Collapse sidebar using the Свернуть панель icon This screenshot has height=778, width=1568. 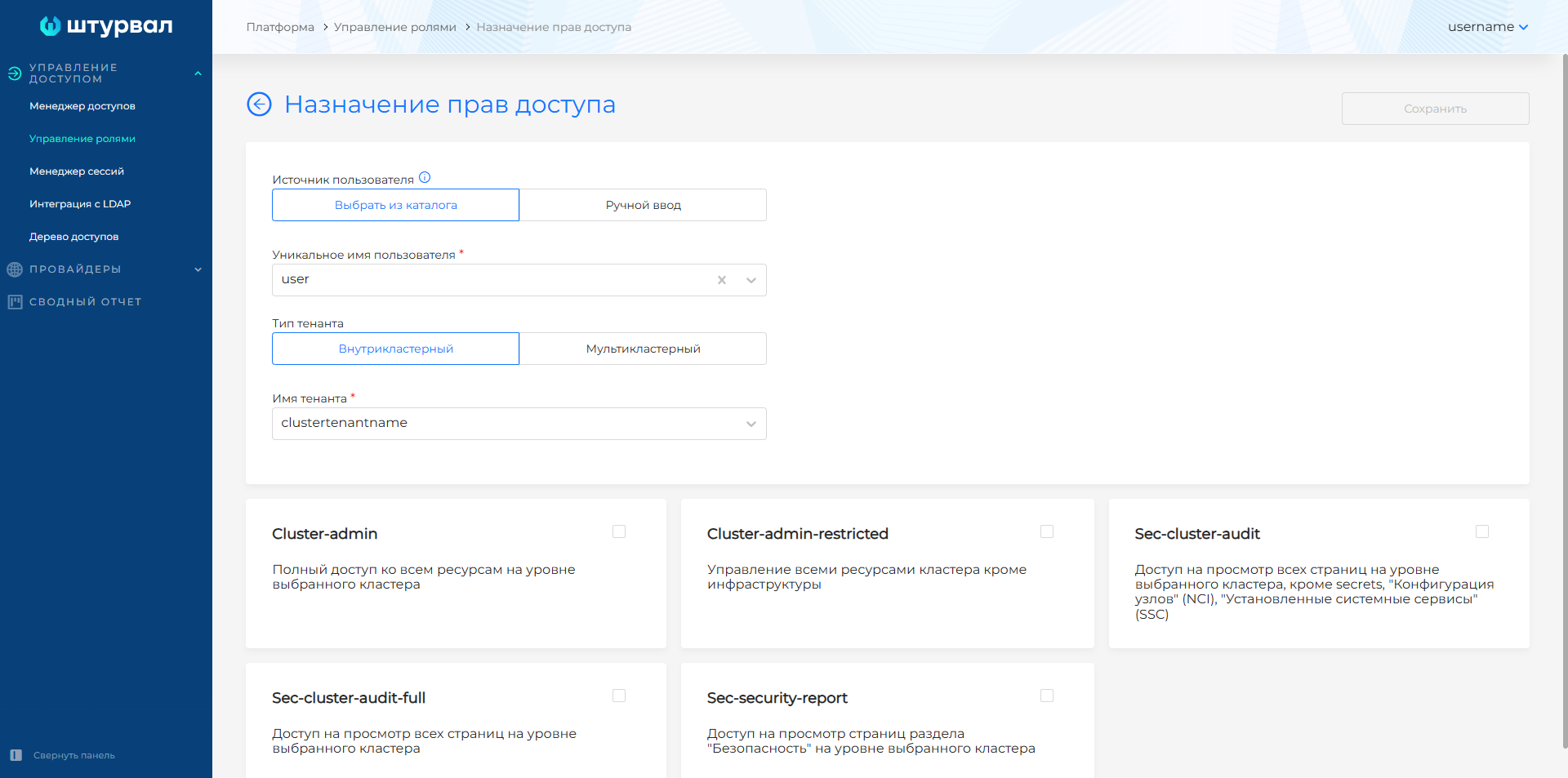tap(16, 755)
